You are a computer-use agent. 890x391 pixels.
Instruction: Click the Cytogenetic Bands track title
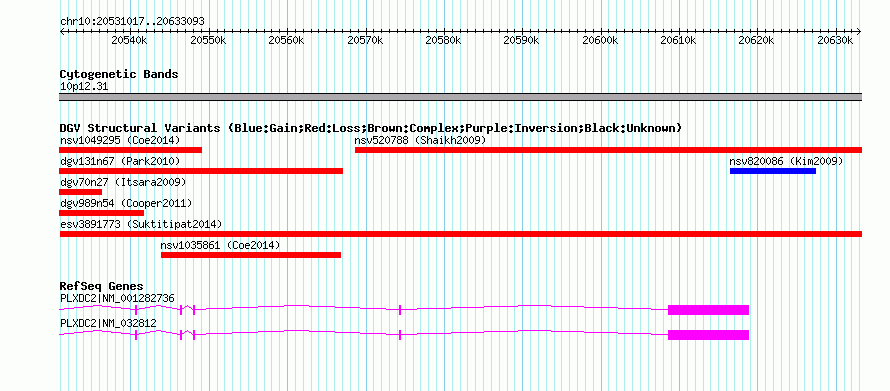[119, 74]
